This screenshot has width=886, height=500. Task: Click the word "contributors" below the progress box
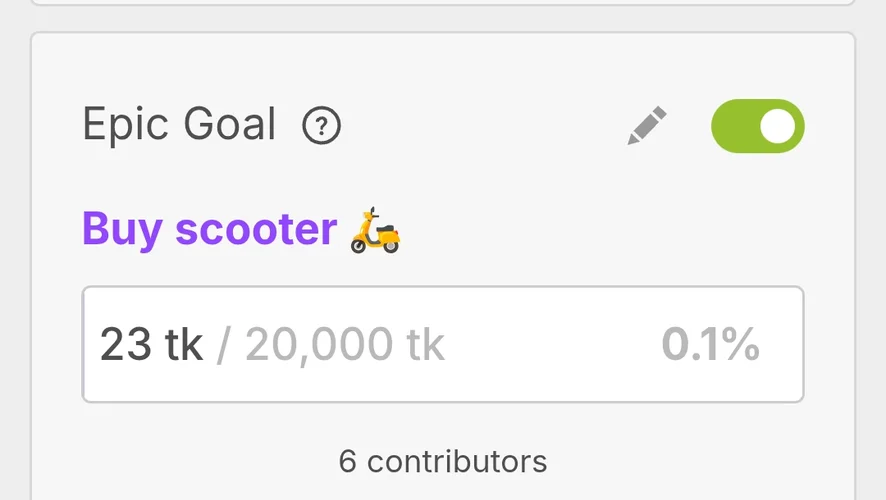tap(457, 461)
